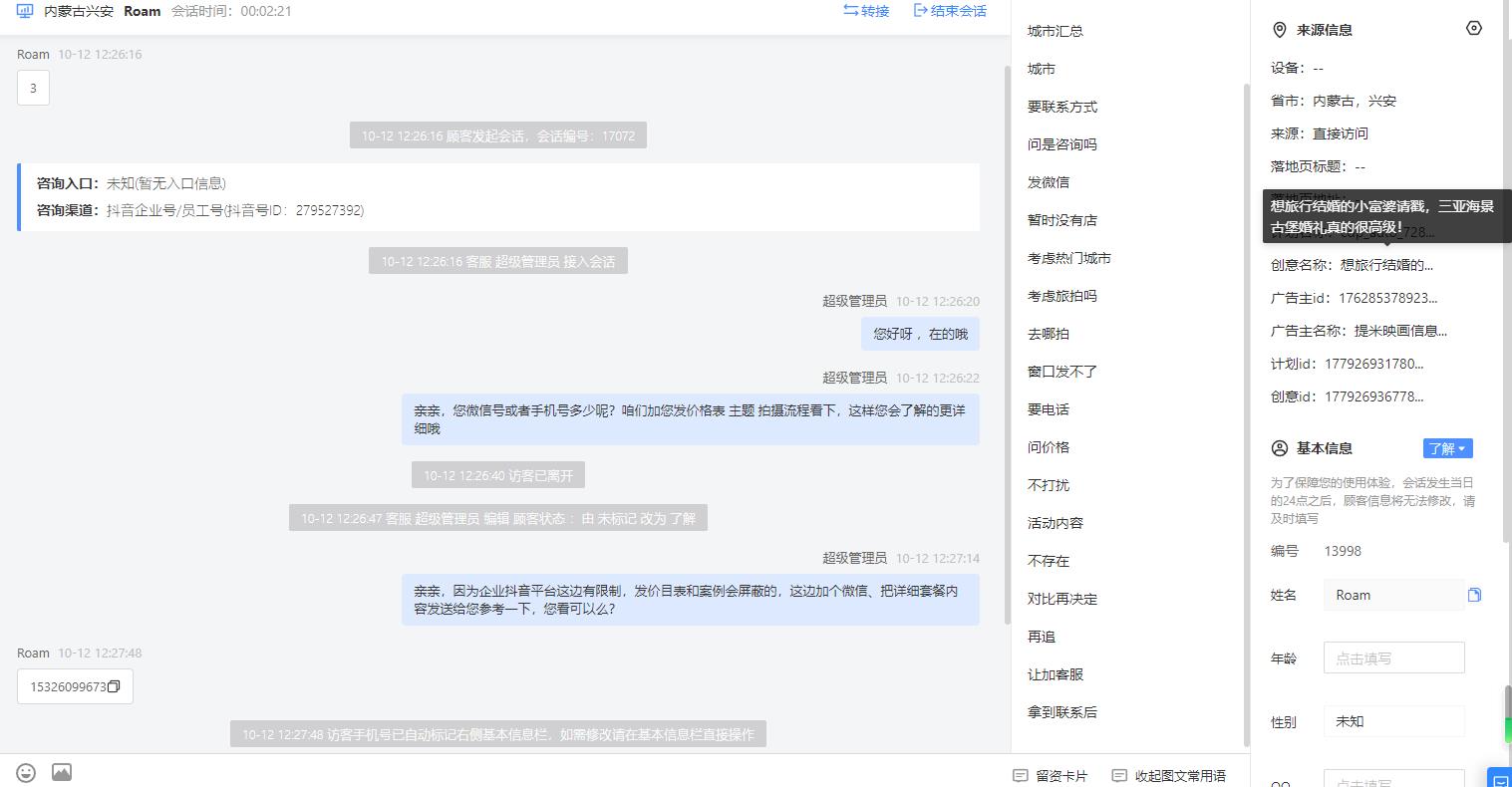Select quick reply 问是咨询吗
Viewport: 1512px width, 787px height.
pyautogui.click(x=1062, y=144)
